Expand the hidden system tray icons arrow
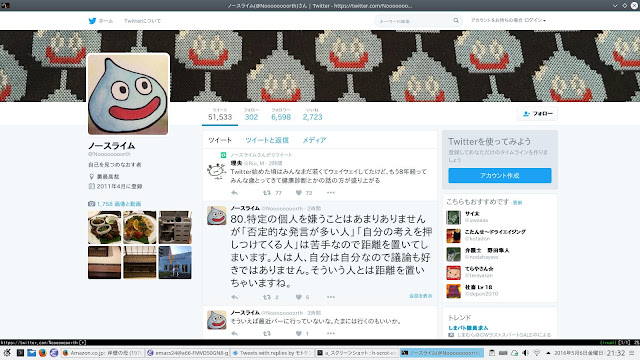The image size is (640, 360). point(548,353)
